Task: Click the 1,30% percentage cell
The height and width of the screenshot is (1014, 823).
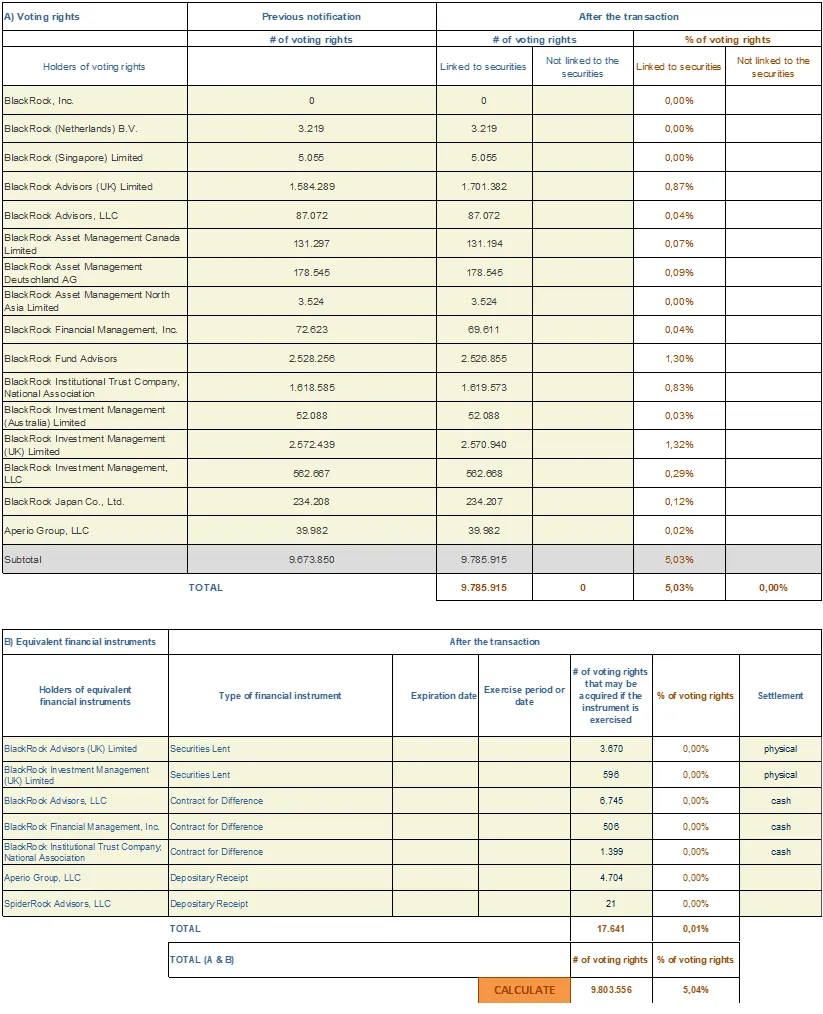Action: coord(679,359)
